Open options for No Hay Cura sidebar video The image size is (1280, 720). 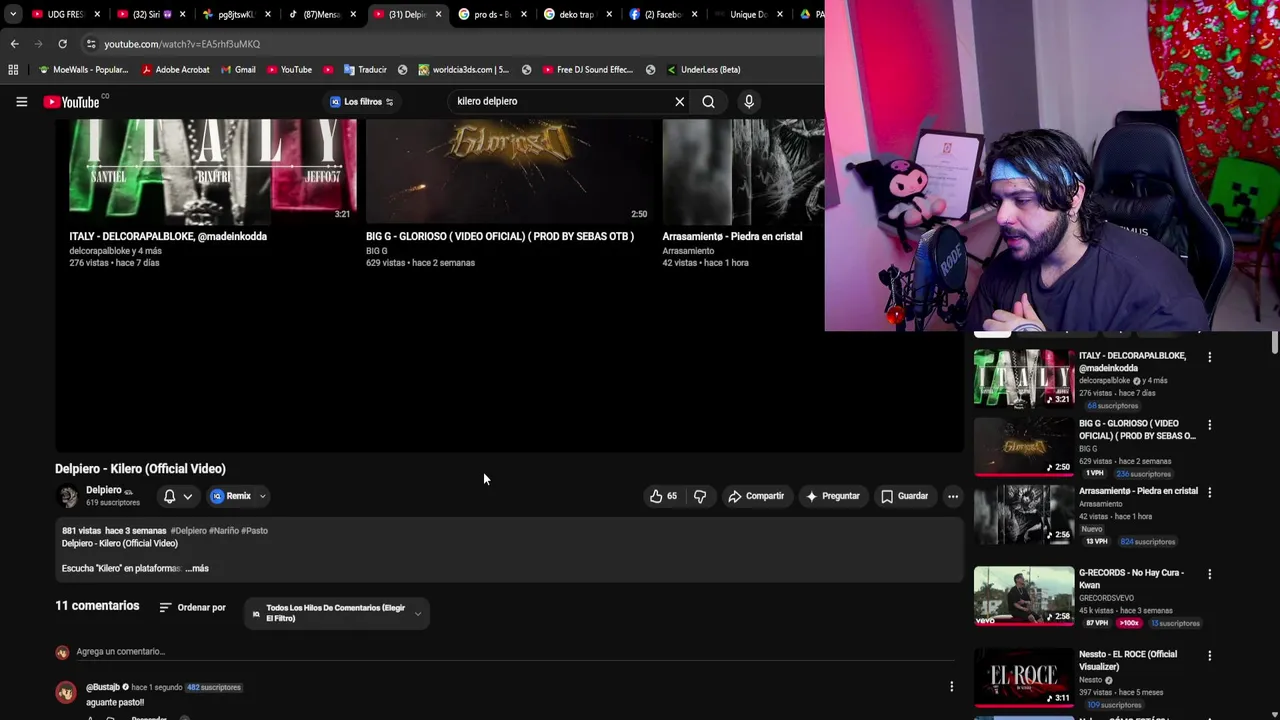point(1209,574)
